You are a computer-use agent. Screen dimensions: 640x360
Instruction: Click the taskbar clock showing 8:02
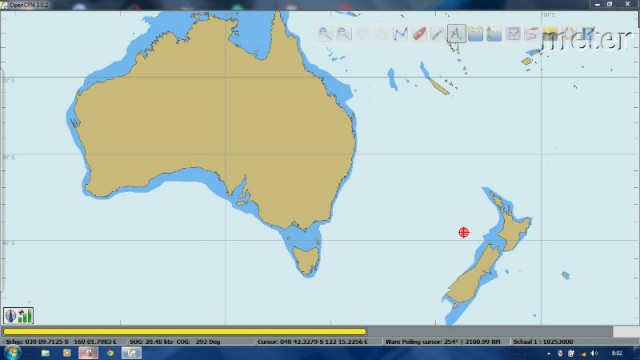click(617, 353)
